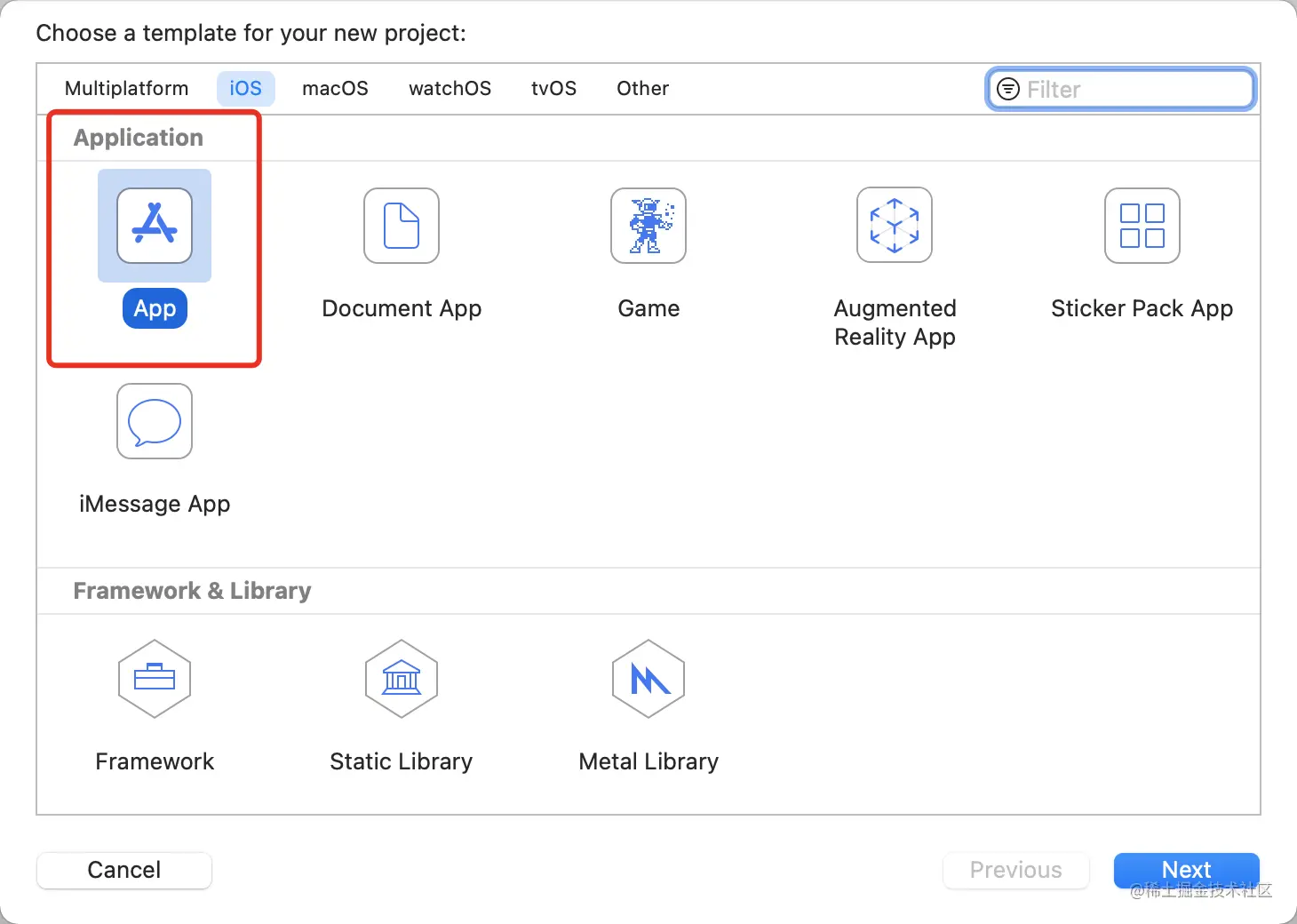Click the Cancel button
This screenshot has width=1297, height=924.
(x=124, y=870)
